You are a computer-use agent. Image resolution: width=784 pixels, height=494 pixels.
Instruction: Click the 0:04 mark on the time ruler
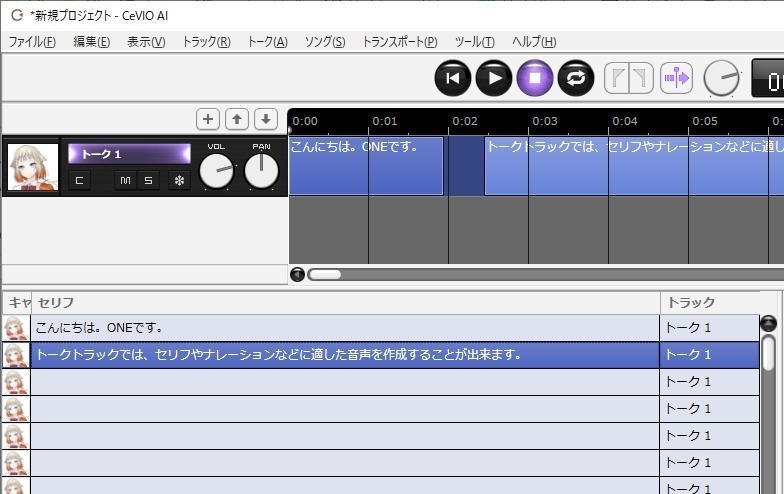tap(624, 121)
